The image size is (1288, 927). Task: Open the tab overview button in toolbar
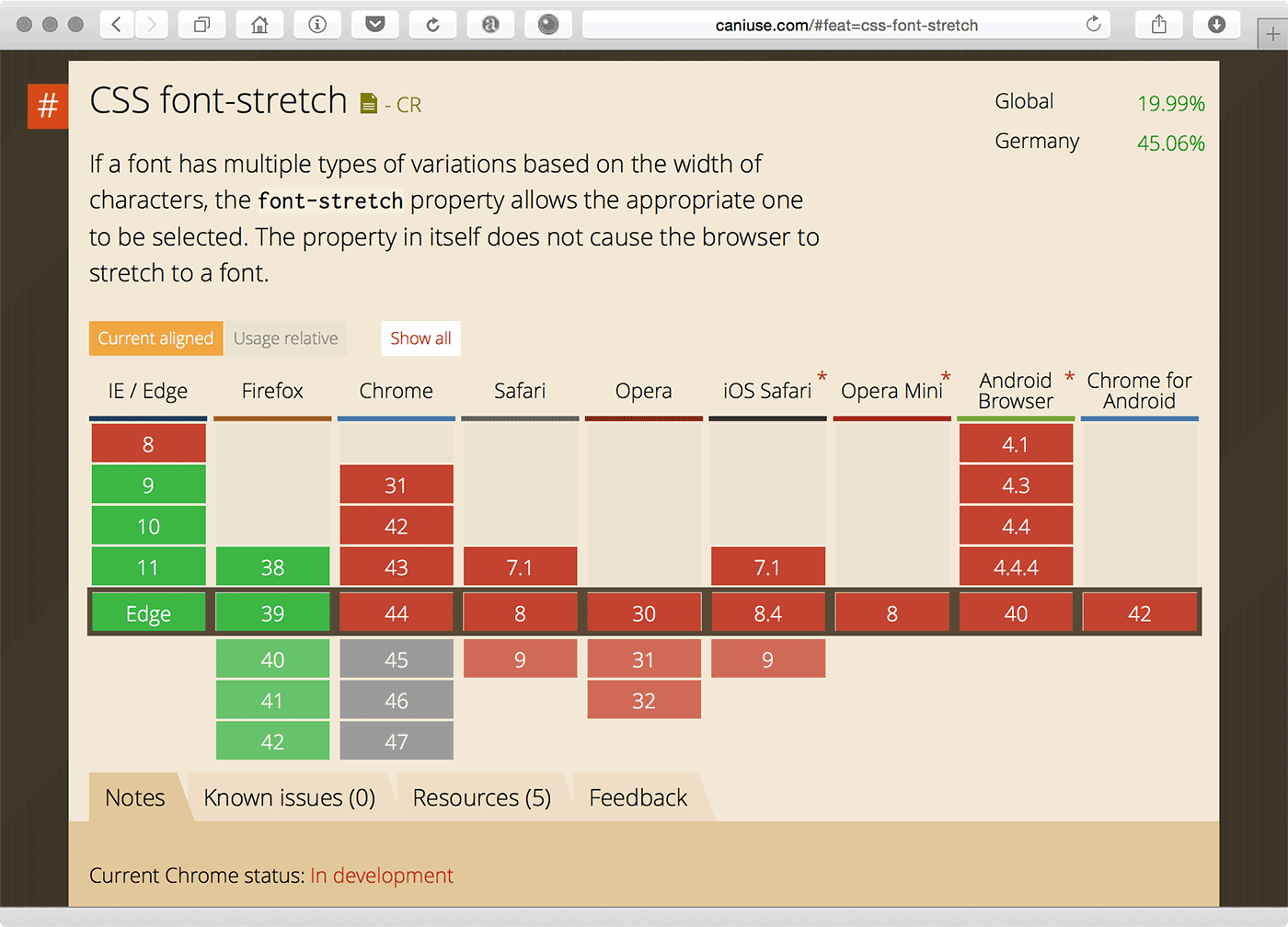point(202,25)
